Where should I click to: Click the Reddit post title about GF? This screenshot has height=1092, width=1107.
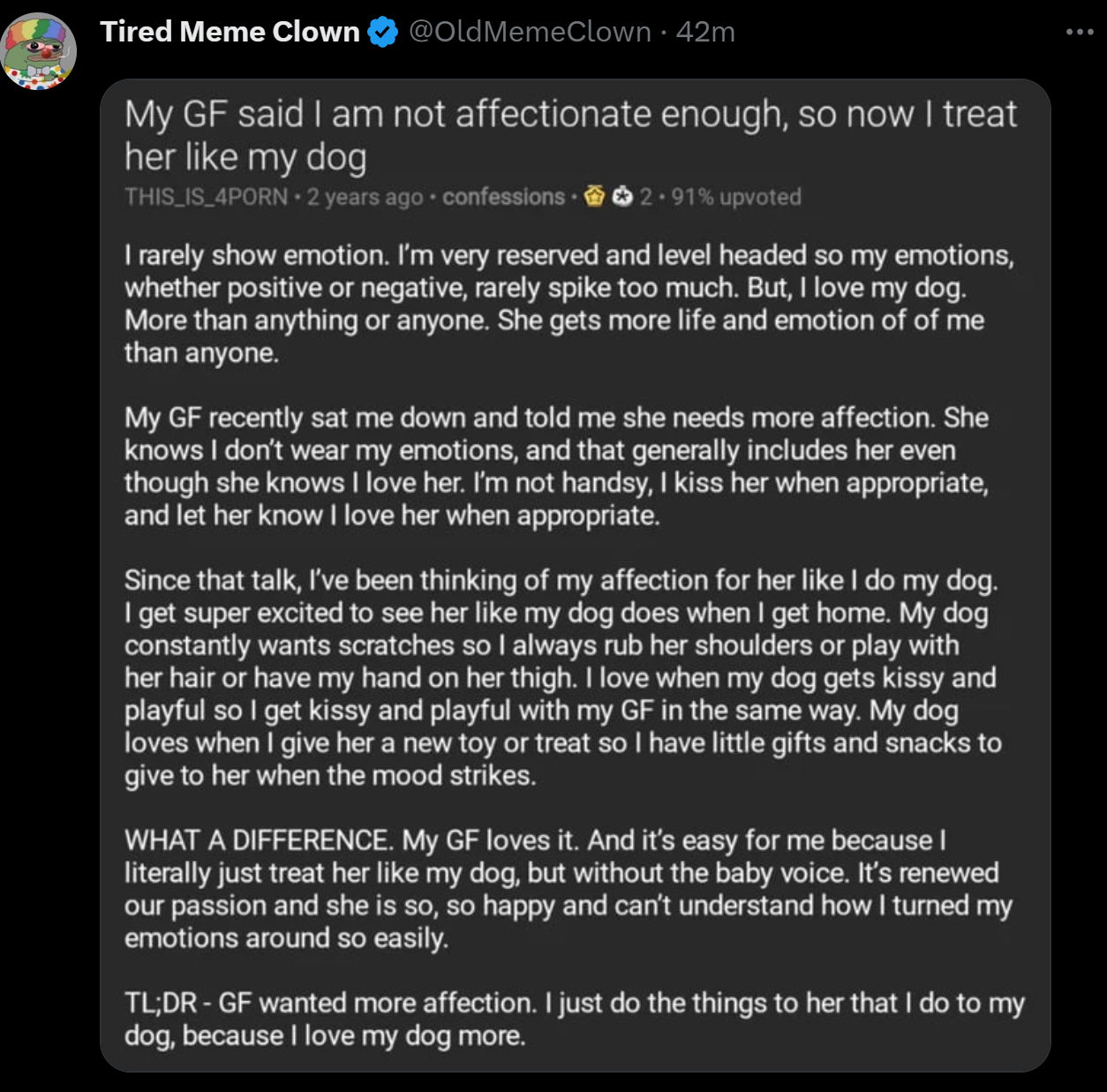pyautogui.click(x=570, y=135)
